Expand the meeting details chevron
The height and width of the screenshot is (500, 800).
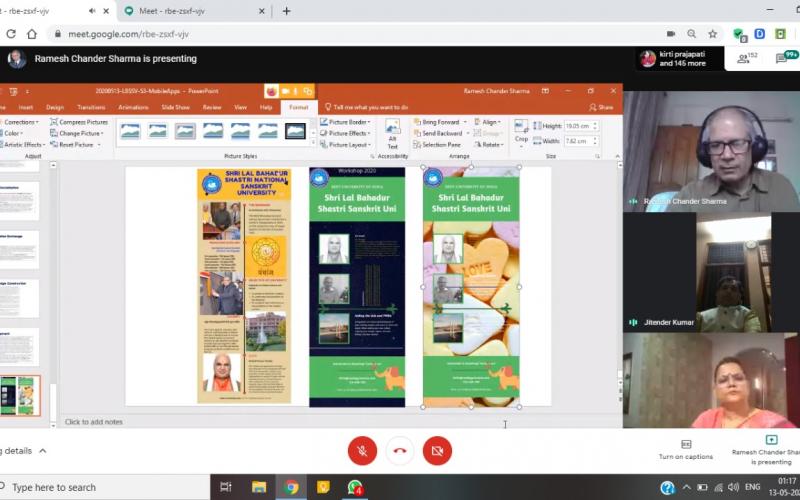[43, 451]
